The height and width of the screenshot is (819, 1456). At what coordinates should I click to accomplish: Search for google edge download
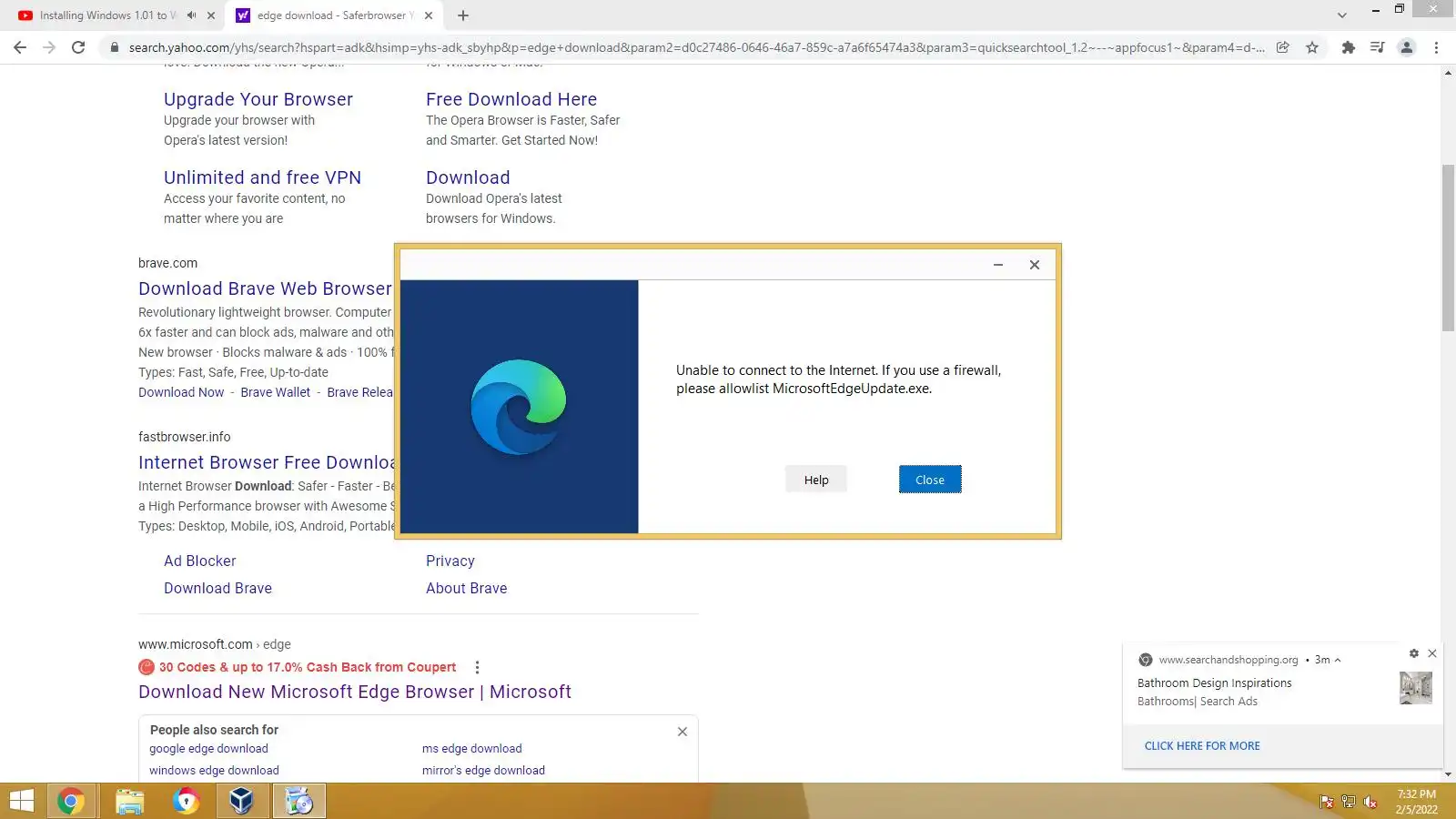[x=208, y=749]
